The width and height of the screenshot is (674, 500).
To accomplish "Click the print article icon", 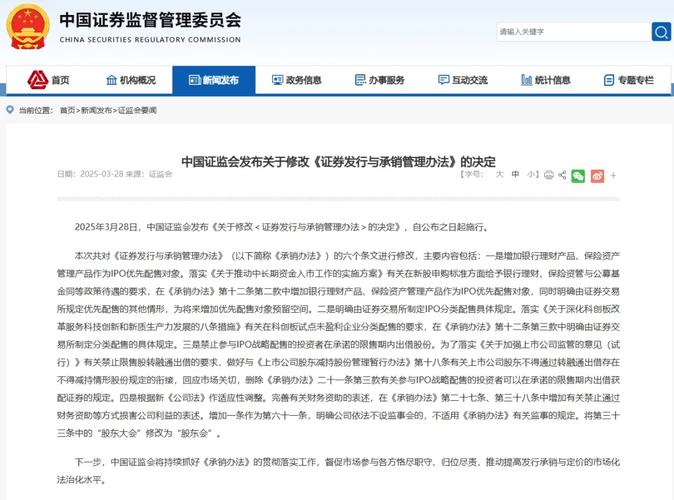I will pos(549,175).
